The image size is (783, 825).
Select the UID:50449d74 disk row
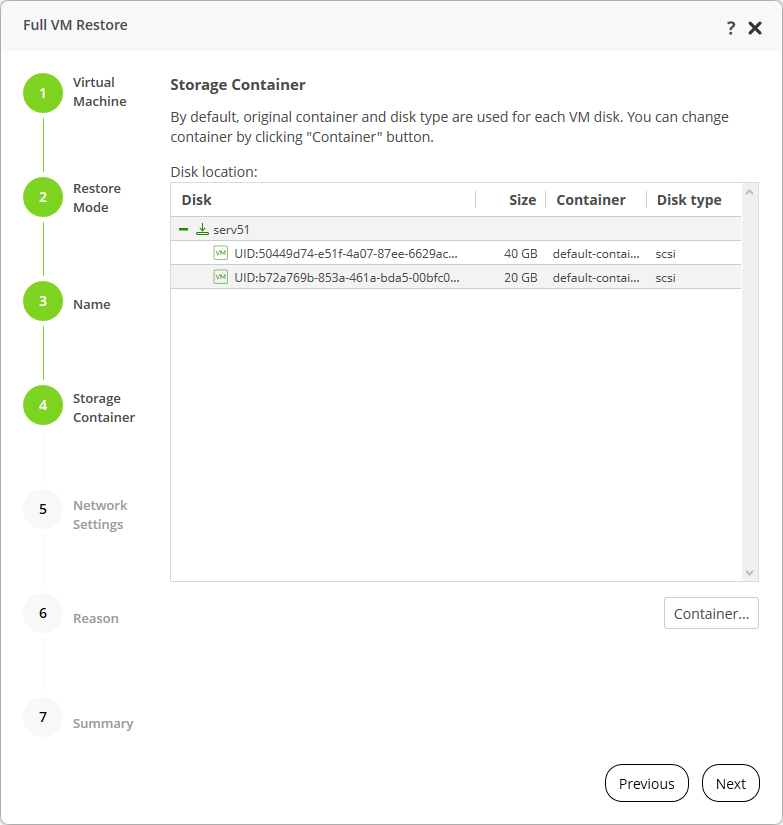pos(346,254)
